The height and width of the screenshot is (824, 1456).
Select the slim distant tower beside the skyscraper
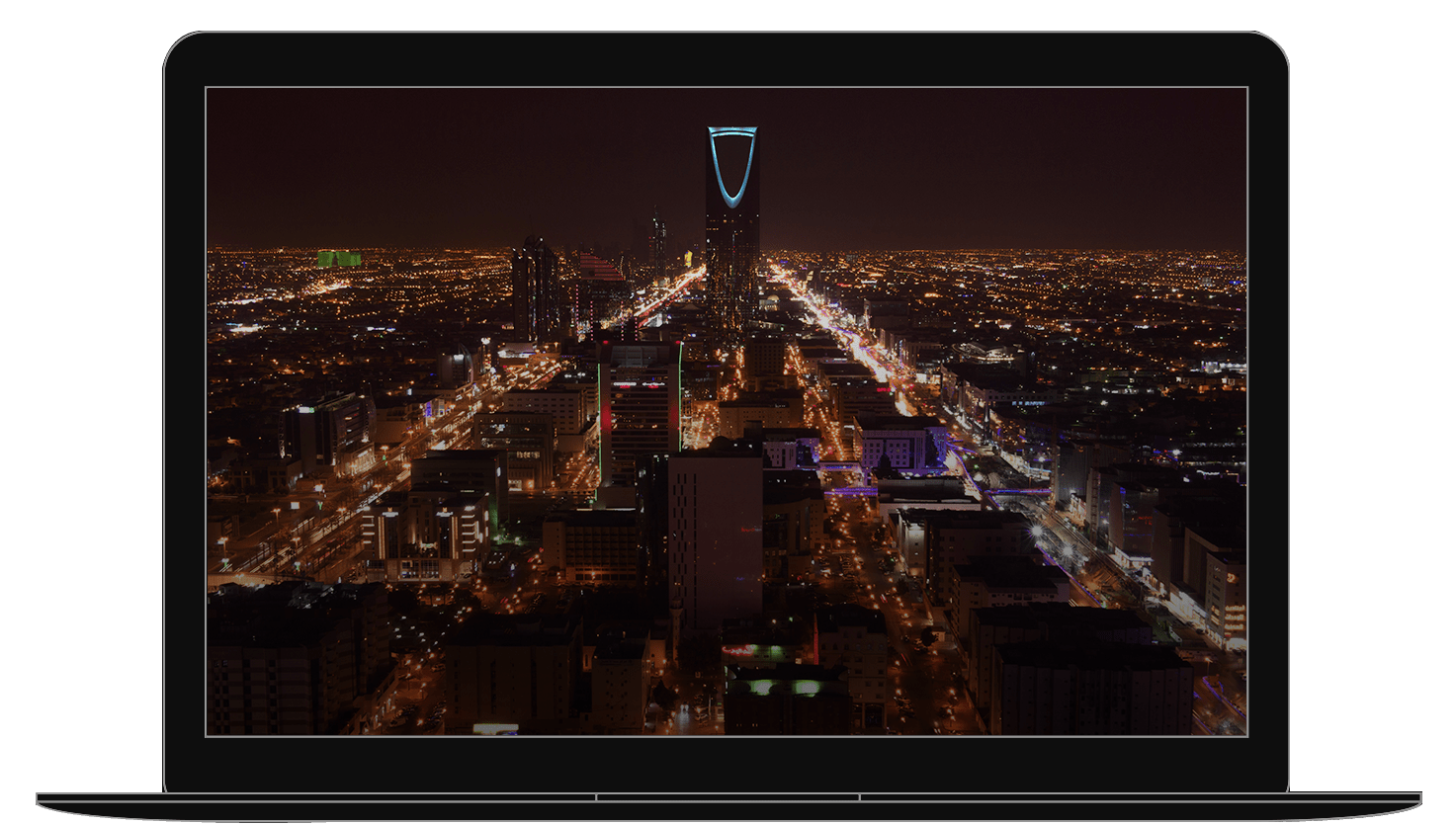click(657, 247)
